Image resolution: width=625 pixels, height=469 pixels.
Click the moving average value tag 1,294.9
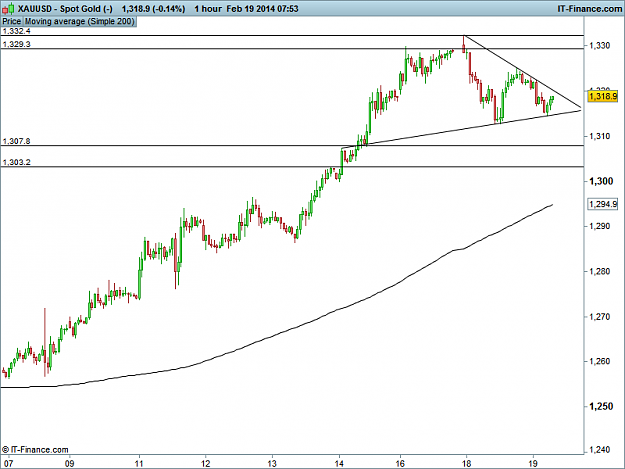(x=603, y=204)
